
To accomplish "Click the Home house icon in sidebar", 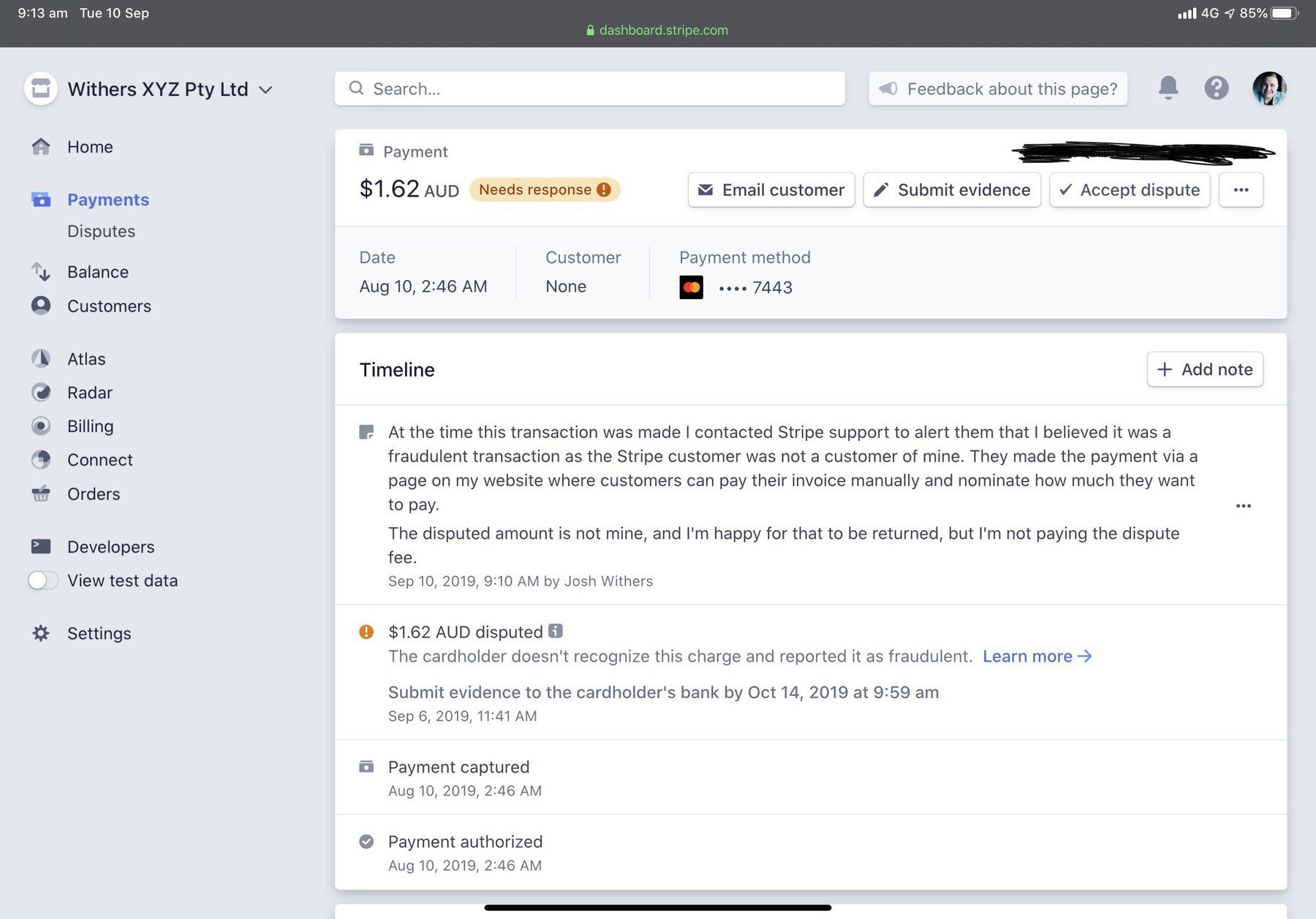I will (41, 147).
